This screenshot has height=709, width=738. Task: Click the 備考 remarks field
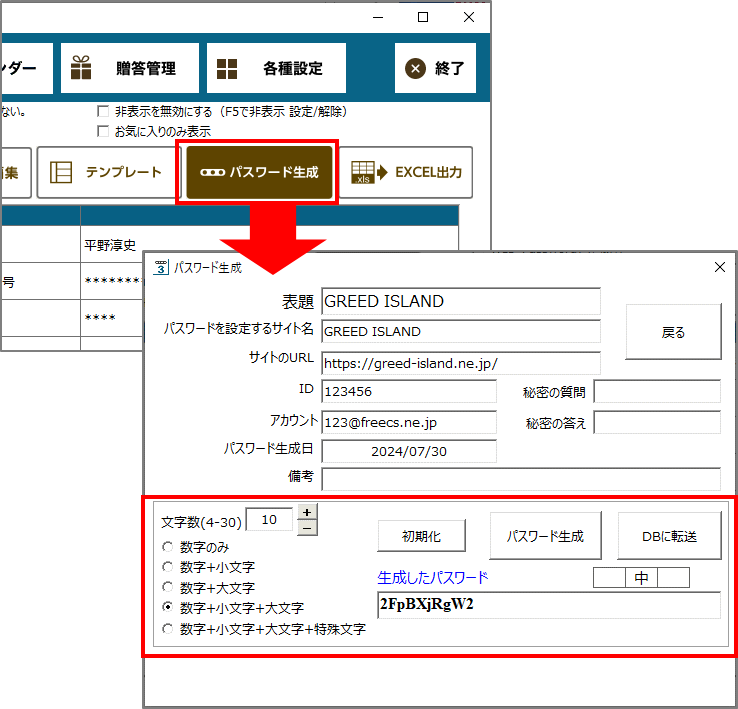coord(521,479)
